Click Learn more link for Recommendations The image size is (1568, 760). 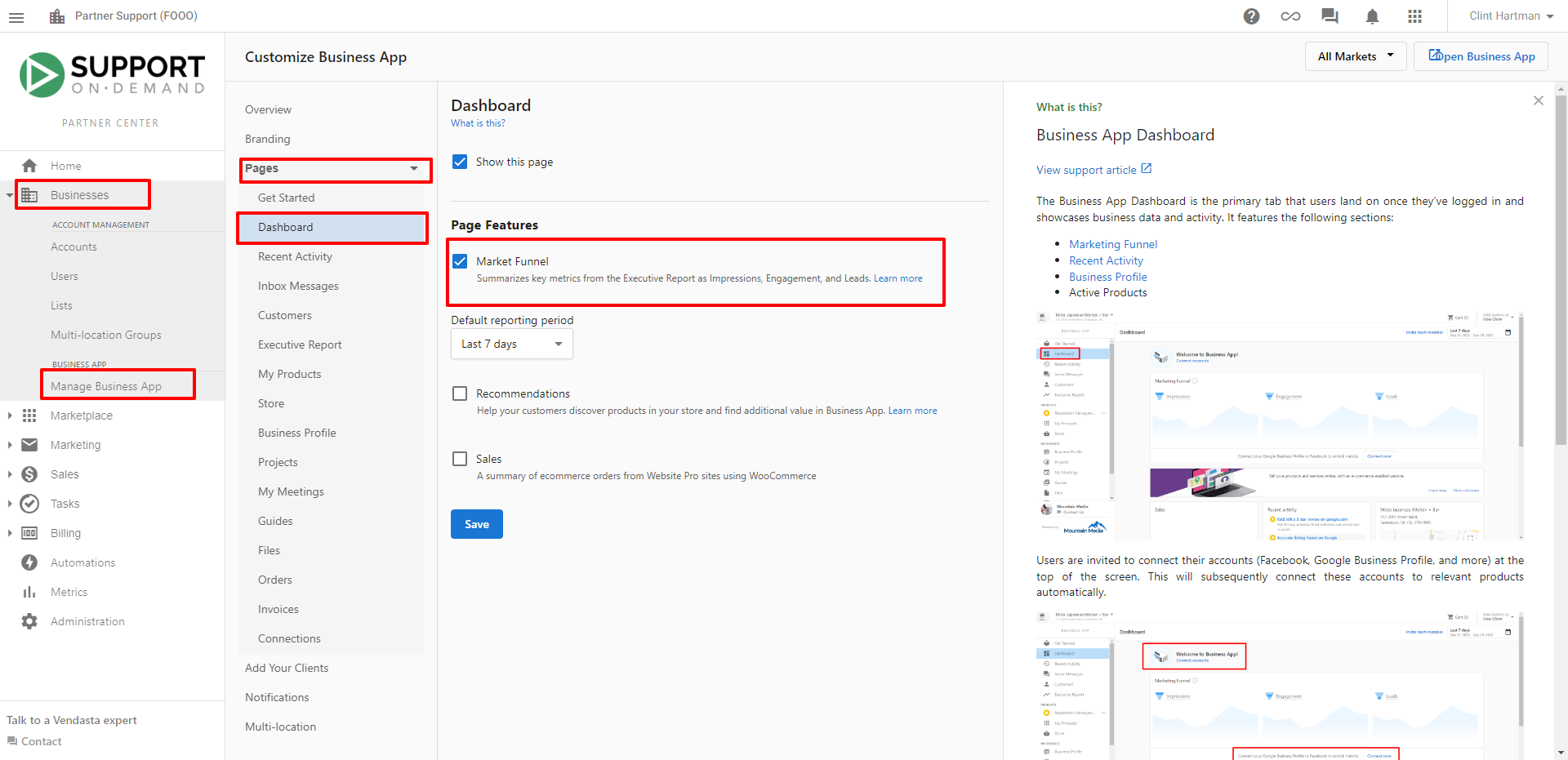[x=913, y=411]
